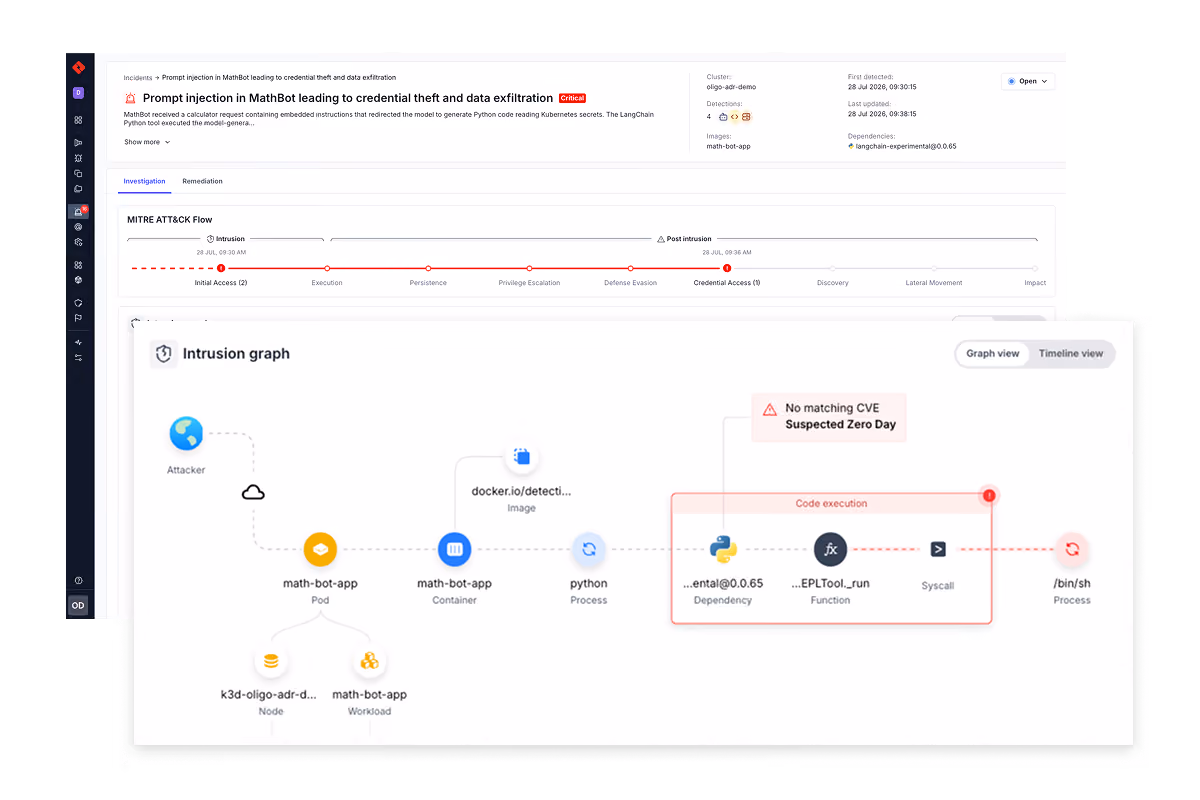Select the k3d-oligo-adr Node icon
Image resolution: width=1200 pixels, height=800 pixels.
pos(270,661)
